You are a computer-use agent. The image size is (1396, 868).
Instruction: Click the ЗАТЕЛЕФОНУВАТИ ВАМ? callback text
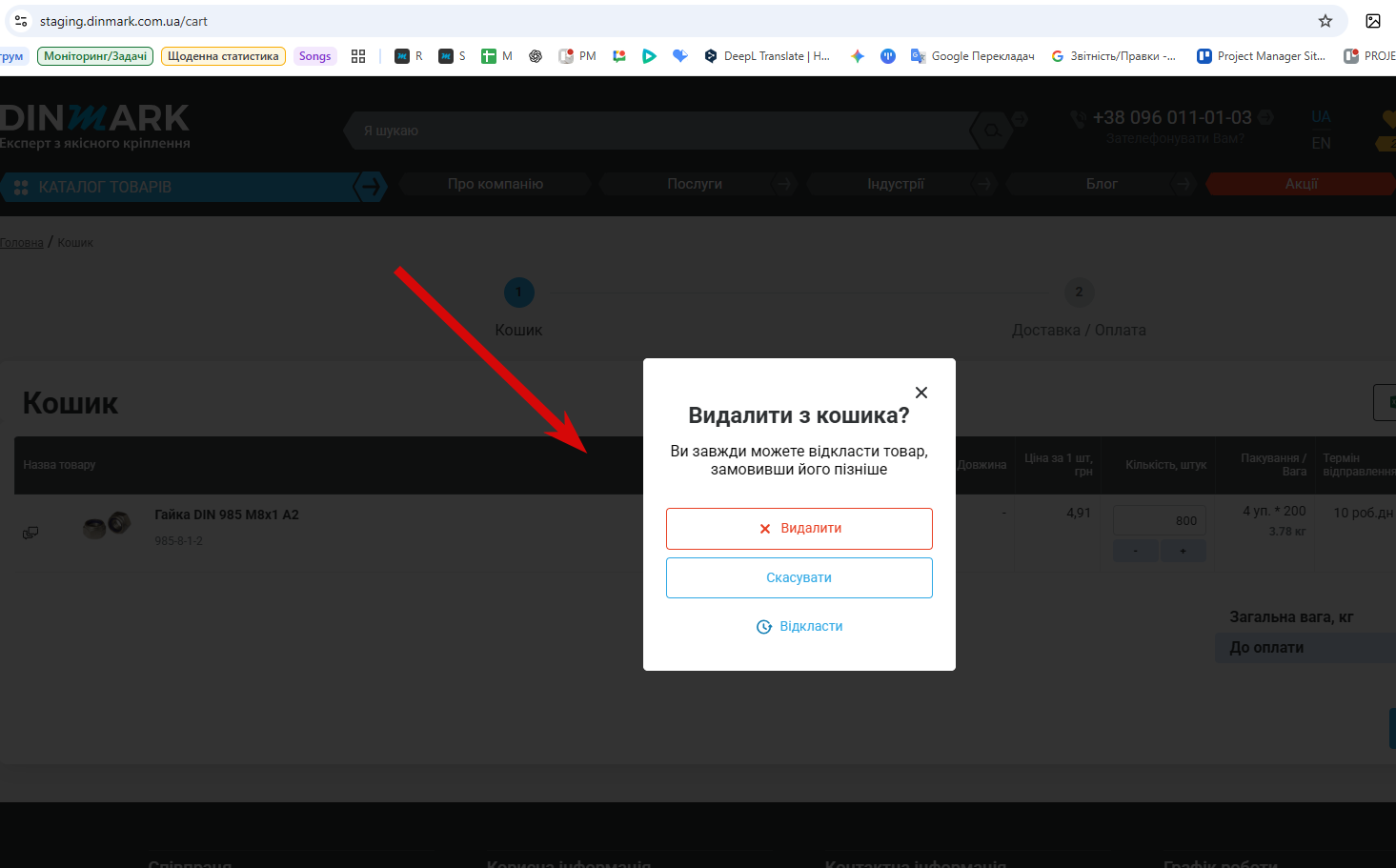[1175, 138]
